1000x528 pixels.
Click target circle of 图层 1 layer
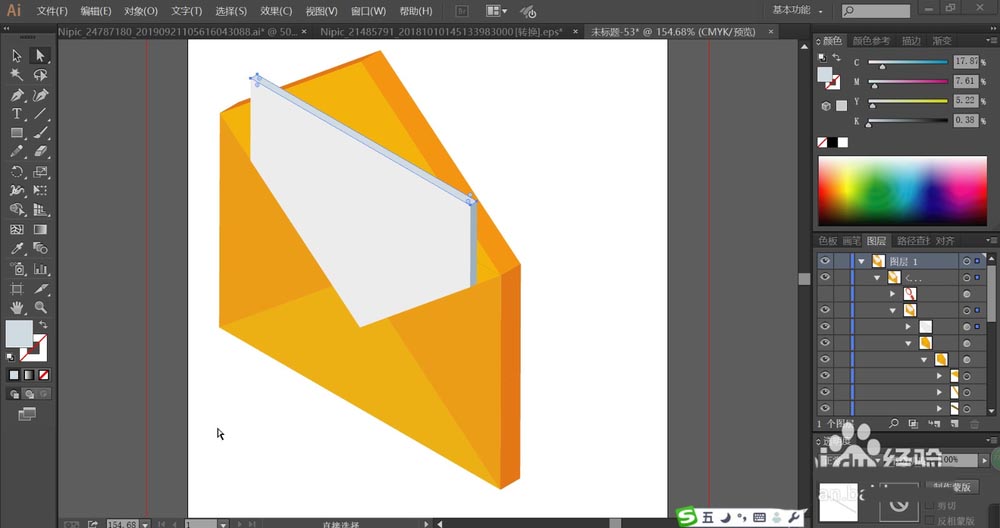[966, 261]
